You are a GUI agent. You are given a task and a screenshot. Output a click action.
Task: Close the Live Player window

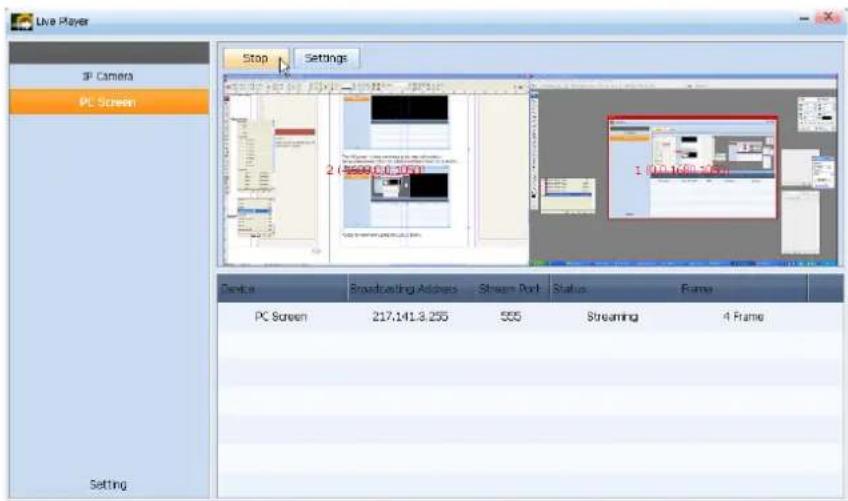coord(828,18)
